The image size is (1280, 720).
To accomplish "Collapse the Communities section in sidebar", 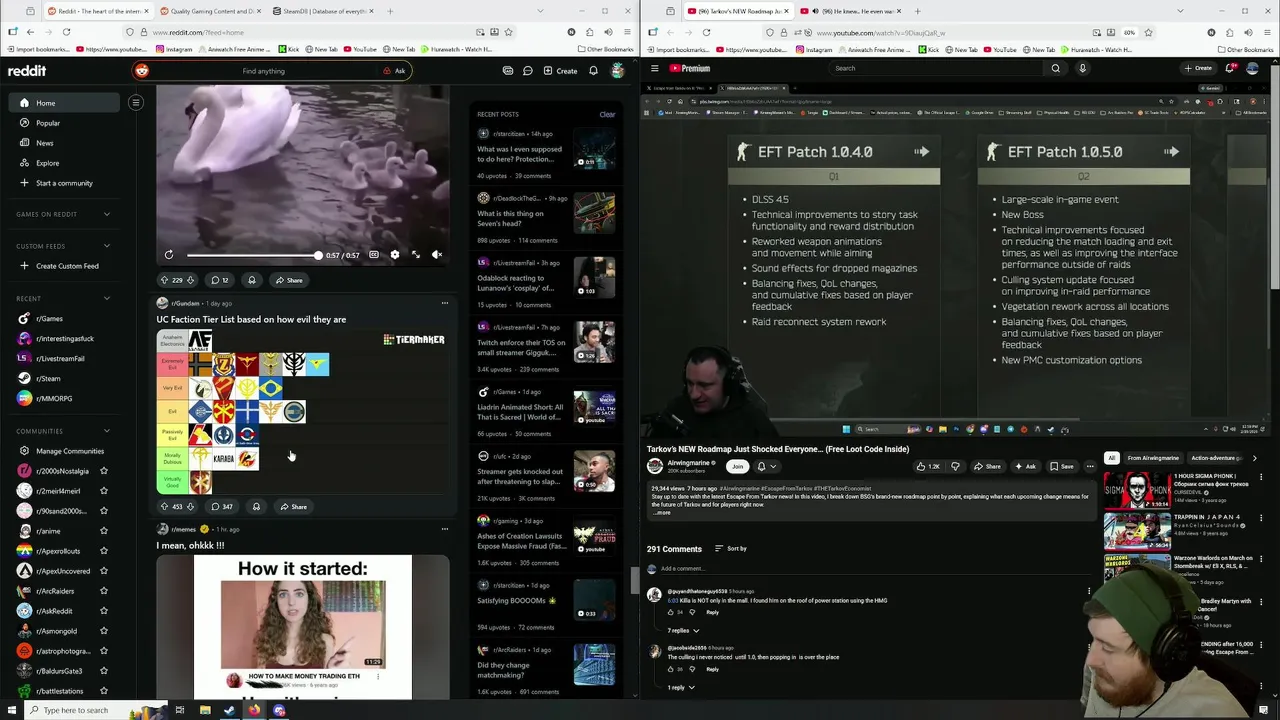I will click(x=107, y=431).
